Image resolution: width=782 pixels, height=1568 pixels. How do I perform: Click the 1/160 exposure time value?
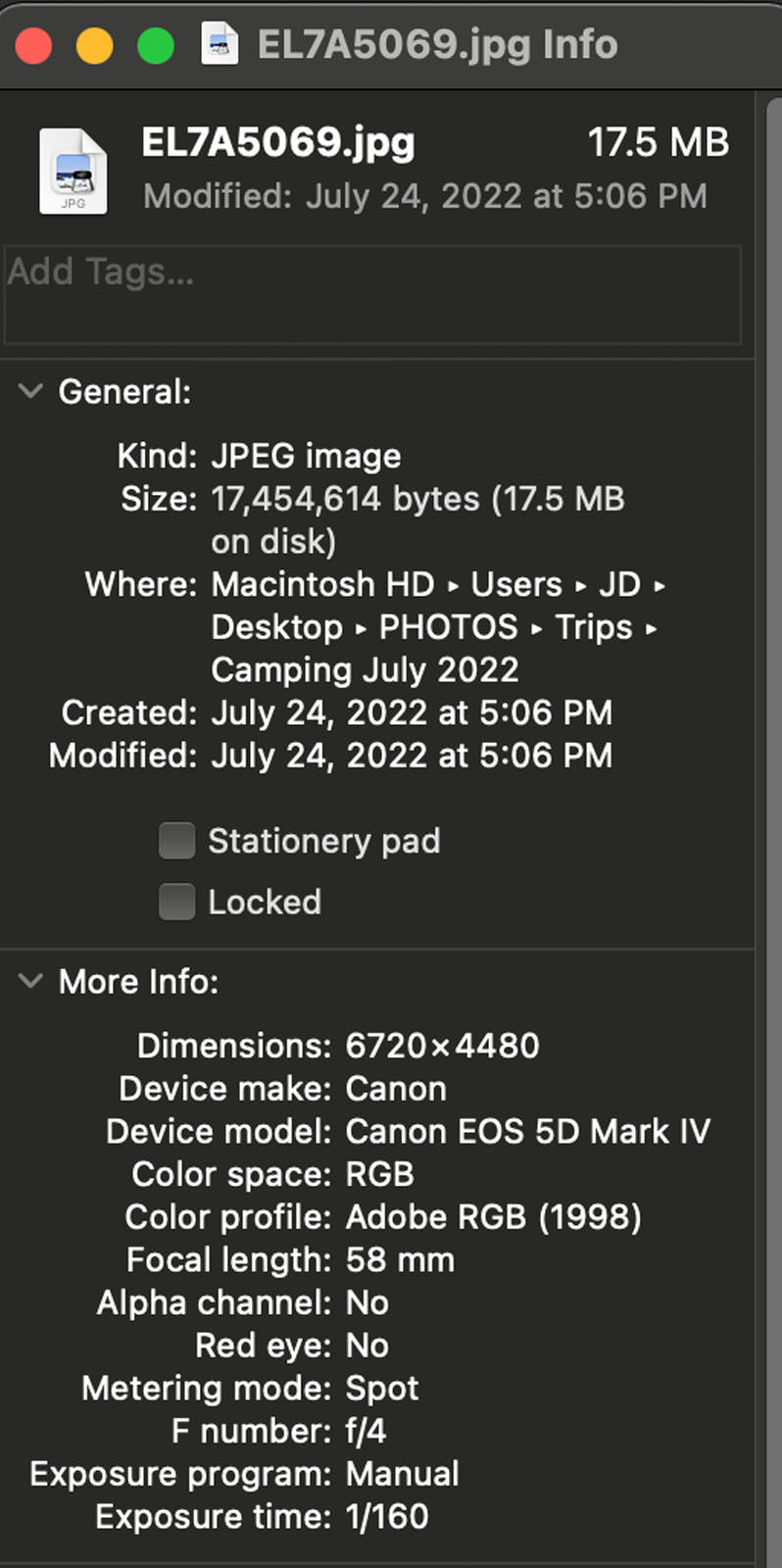point(387,1517)
